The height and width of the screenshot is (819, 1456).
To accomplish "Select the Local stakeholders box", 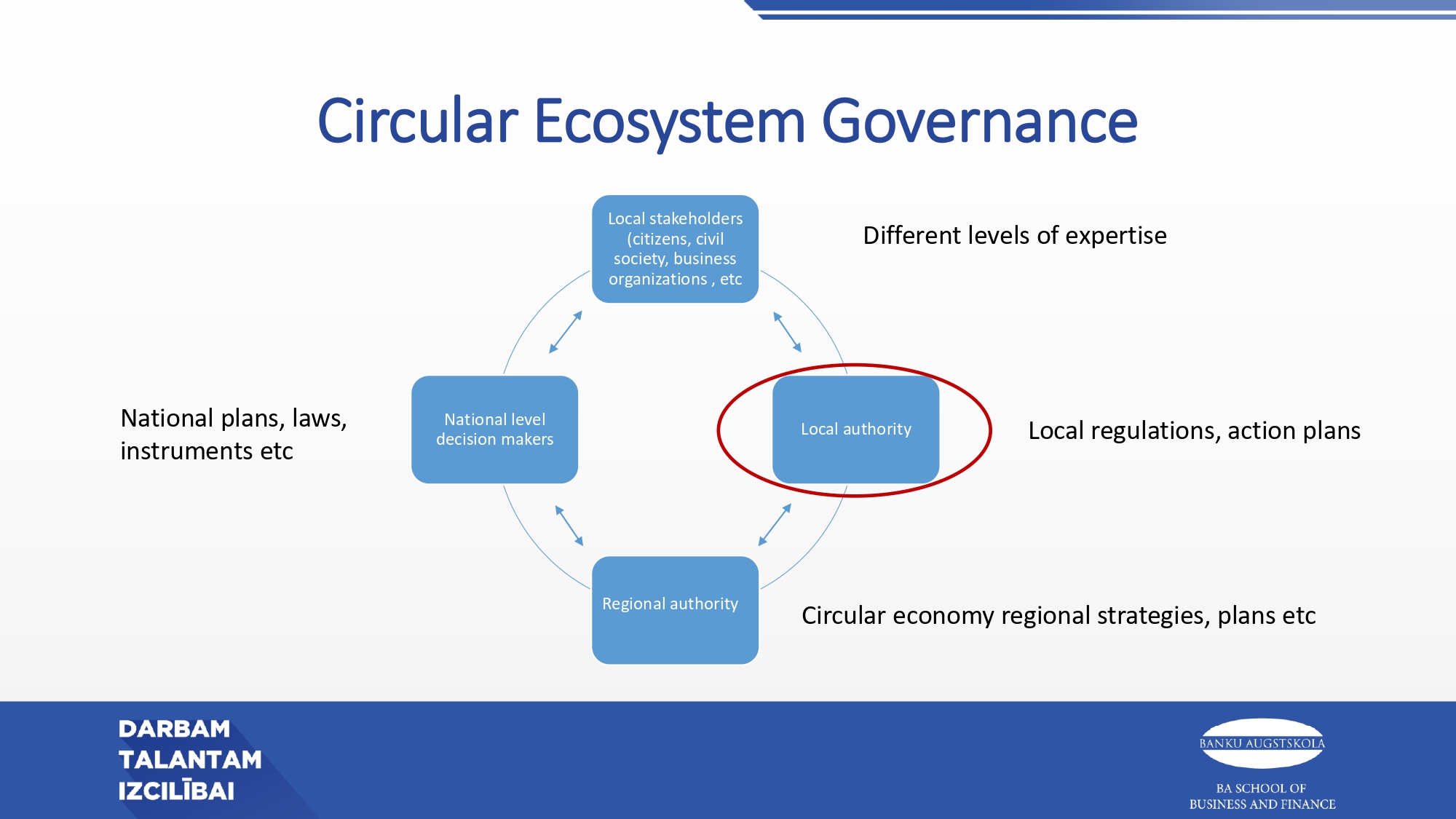I will pyautogui.click(x=675, y=249).
